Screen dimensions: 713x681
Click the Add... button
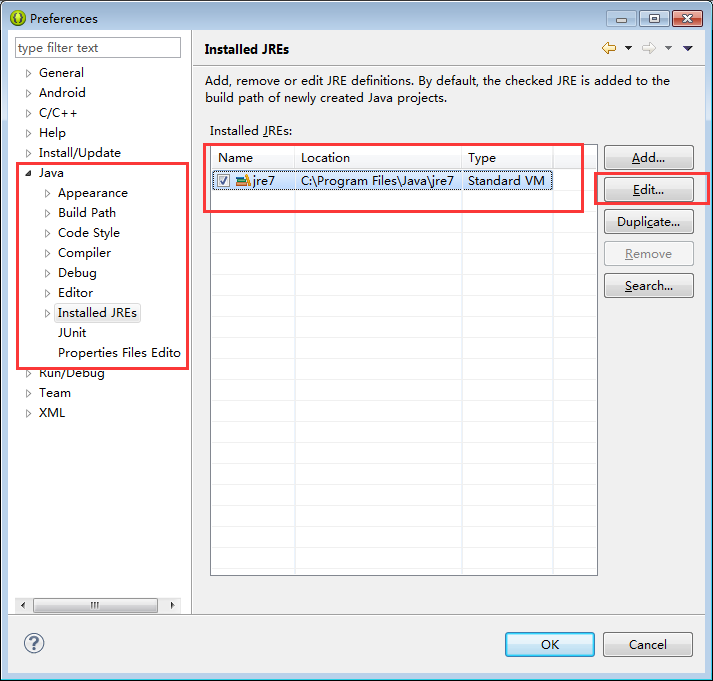pos(648,158)
